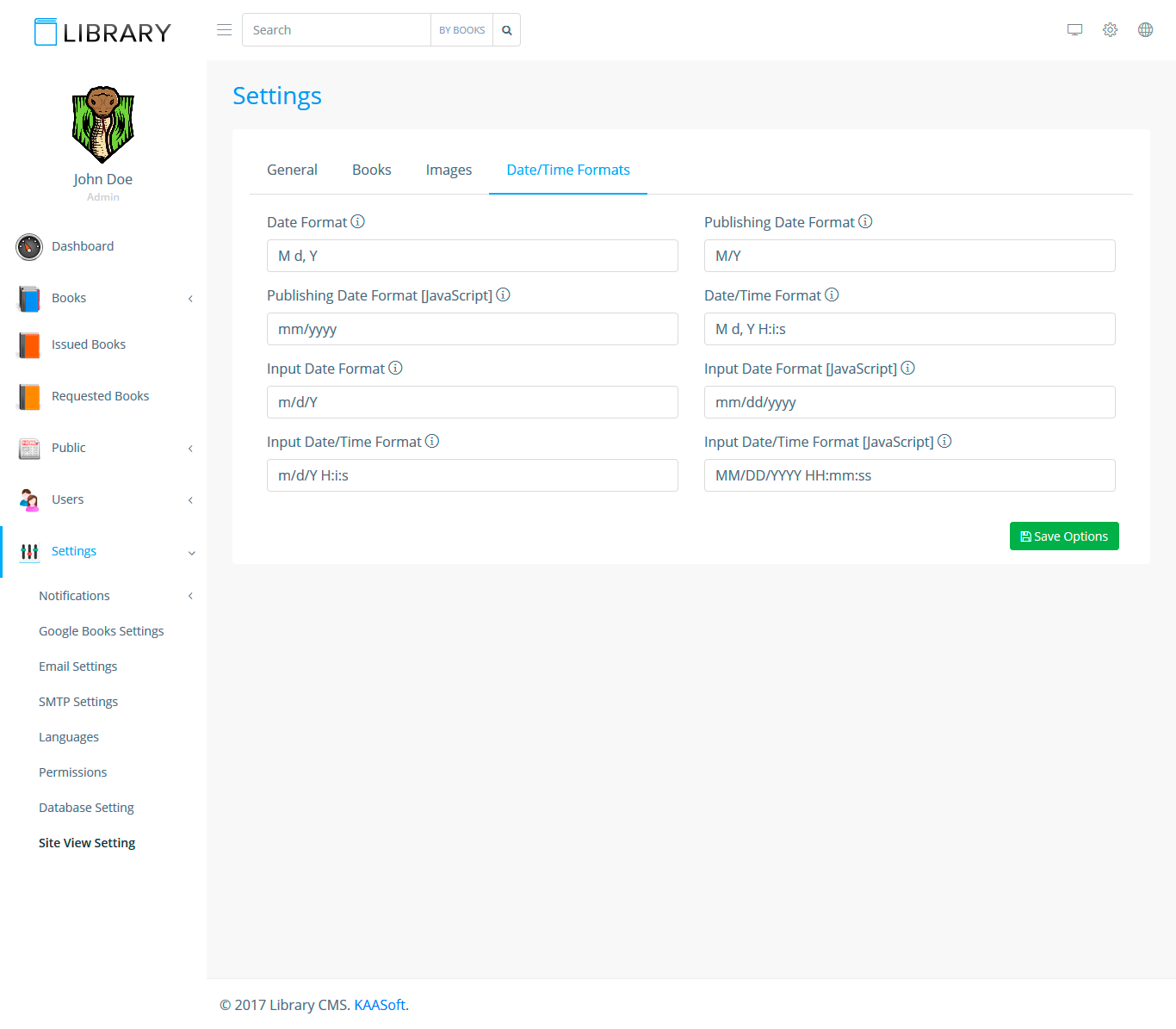
Task: Click the Save Options button
Action: (x=1064, y=536)
